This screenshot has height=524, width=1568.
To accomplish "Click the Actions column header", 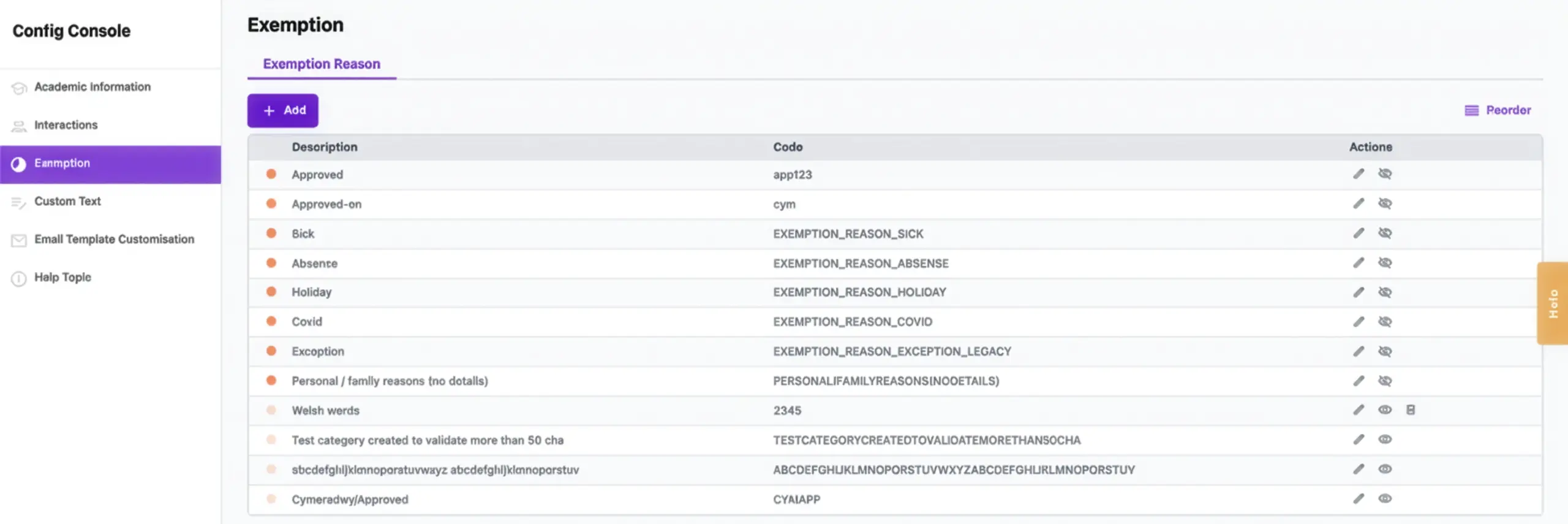I will tap(1371, 147).
